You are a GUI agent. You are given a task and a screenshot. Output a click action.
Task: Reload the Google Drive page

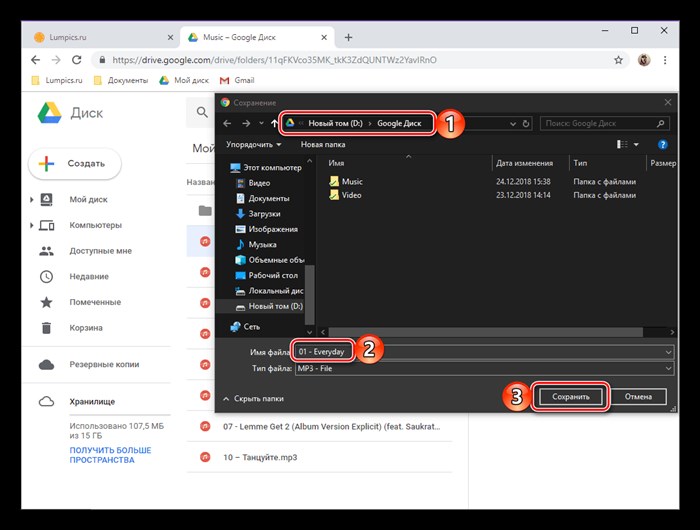coord(77,60)
